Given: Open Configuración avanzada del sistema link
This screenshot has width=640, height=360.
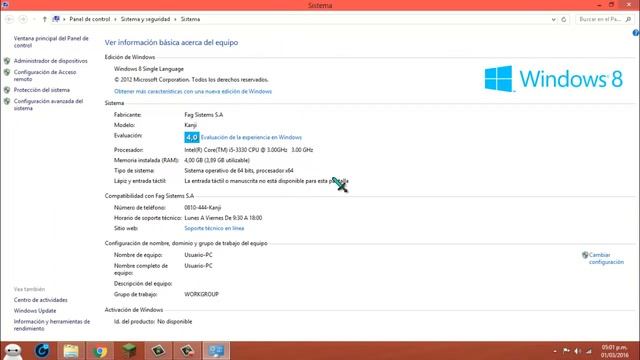Looking at the screenshot, I should 48,104.
